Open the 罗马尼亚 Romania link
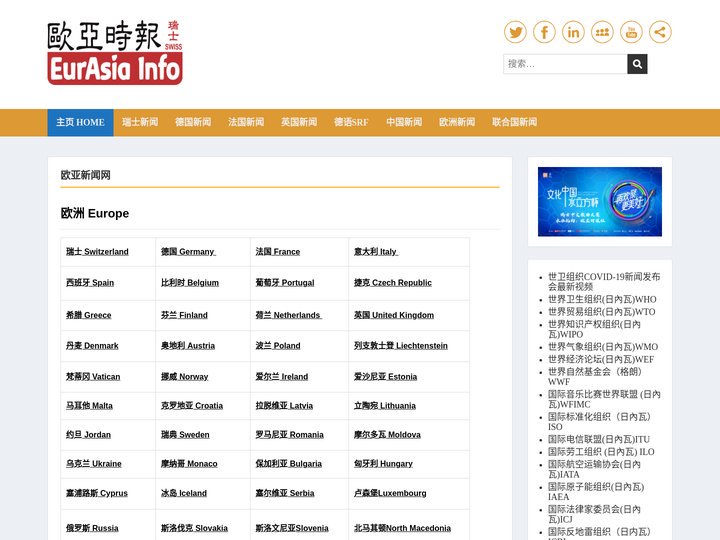 pyautogui.click(x=290, y=435)
